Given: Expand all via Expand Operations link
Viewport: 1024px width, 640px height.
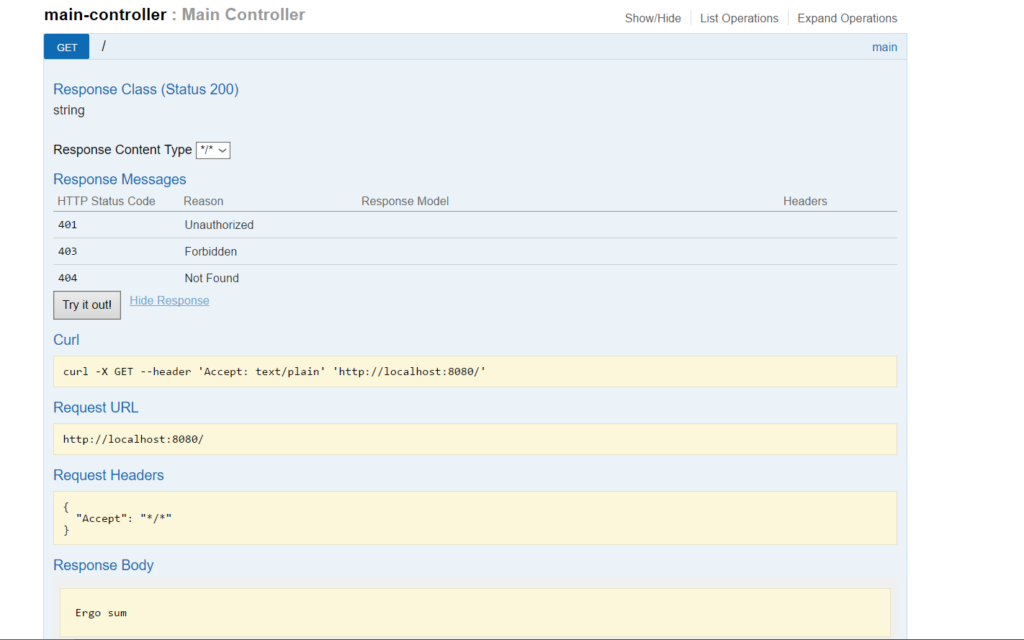Looking at the screenshot, I should [x=847, y=18].
